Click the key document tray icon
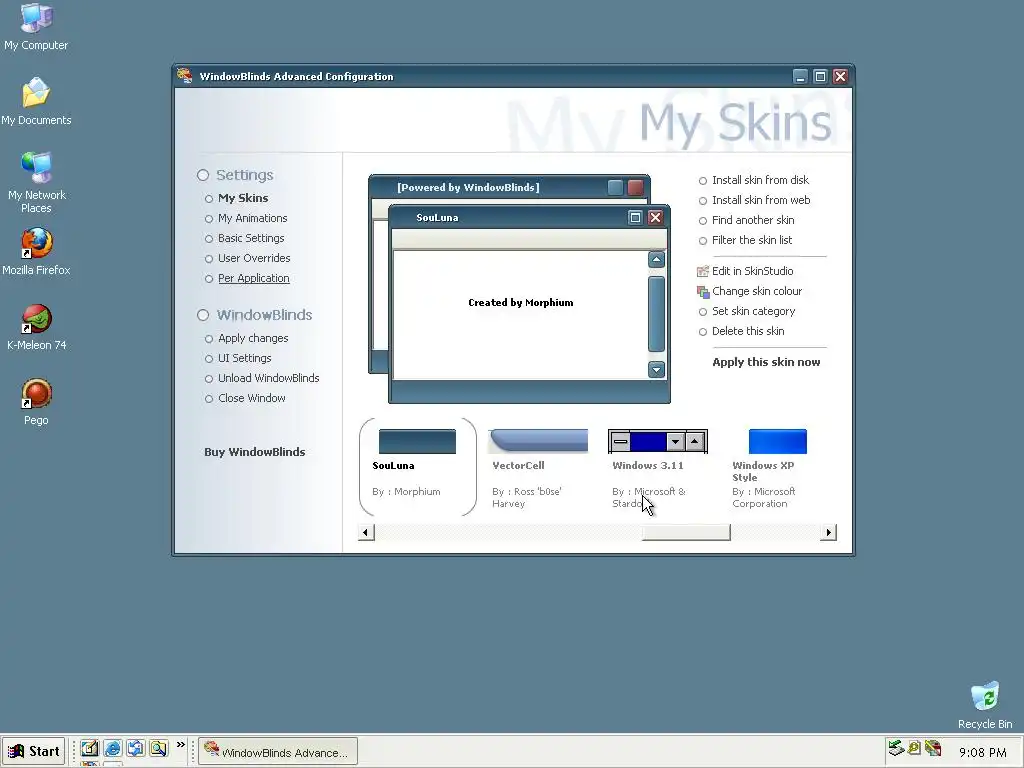Screen dimensions: 1024x768 [914, 748]
